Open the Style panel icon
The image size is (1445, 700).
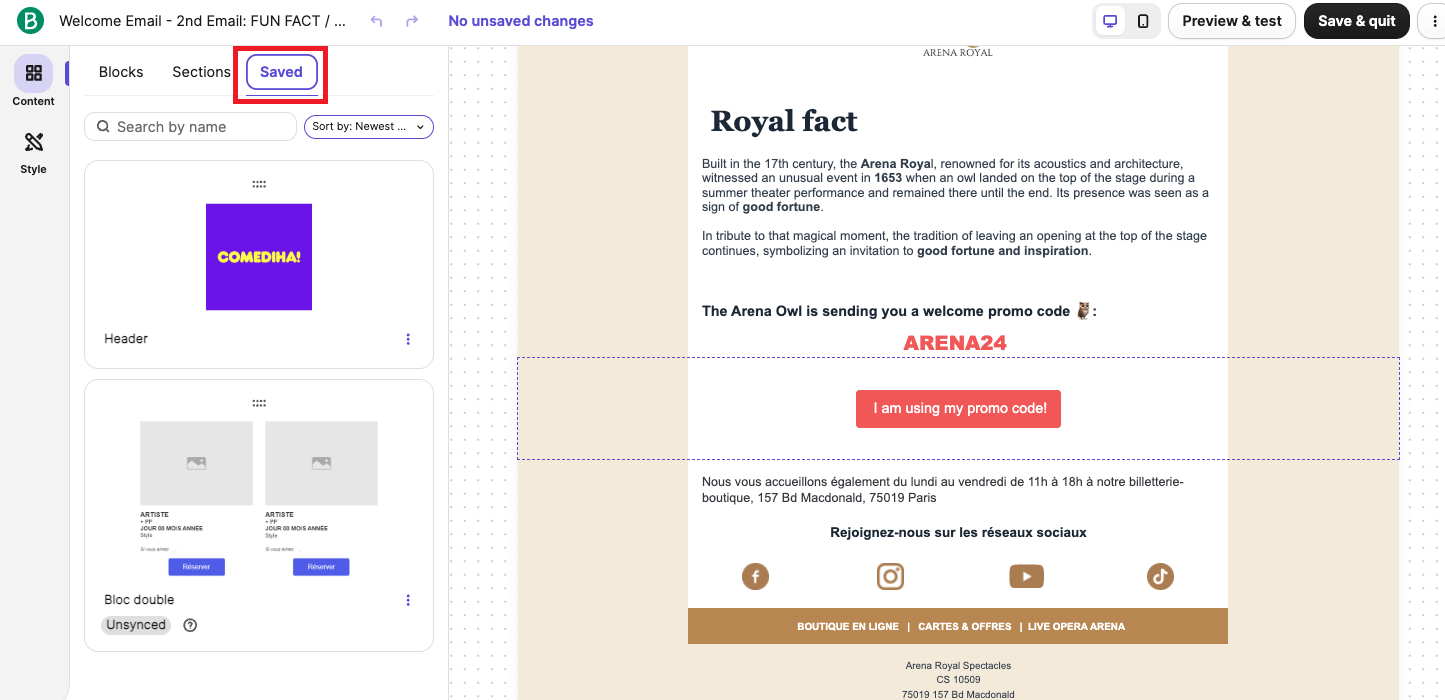point(33,142)
